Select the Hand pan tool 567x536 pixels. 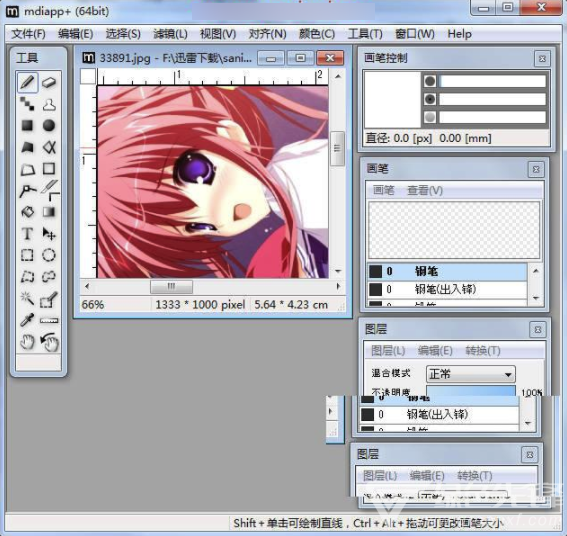[x=27, y=342]
